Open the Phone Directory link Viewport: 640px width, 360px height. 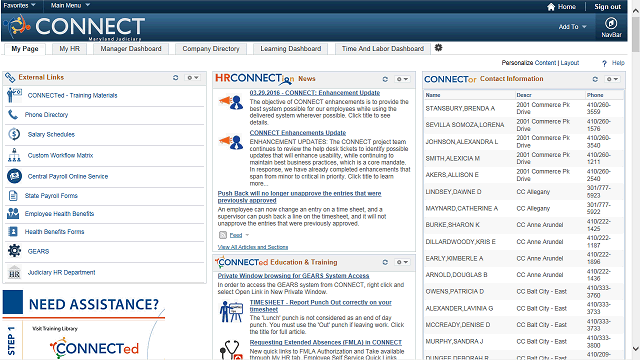point(46,115)
